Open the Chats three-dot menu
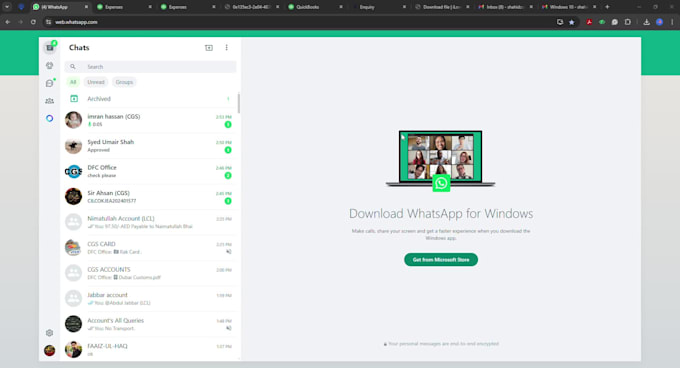680x368 pixels. tap(226, 48)
